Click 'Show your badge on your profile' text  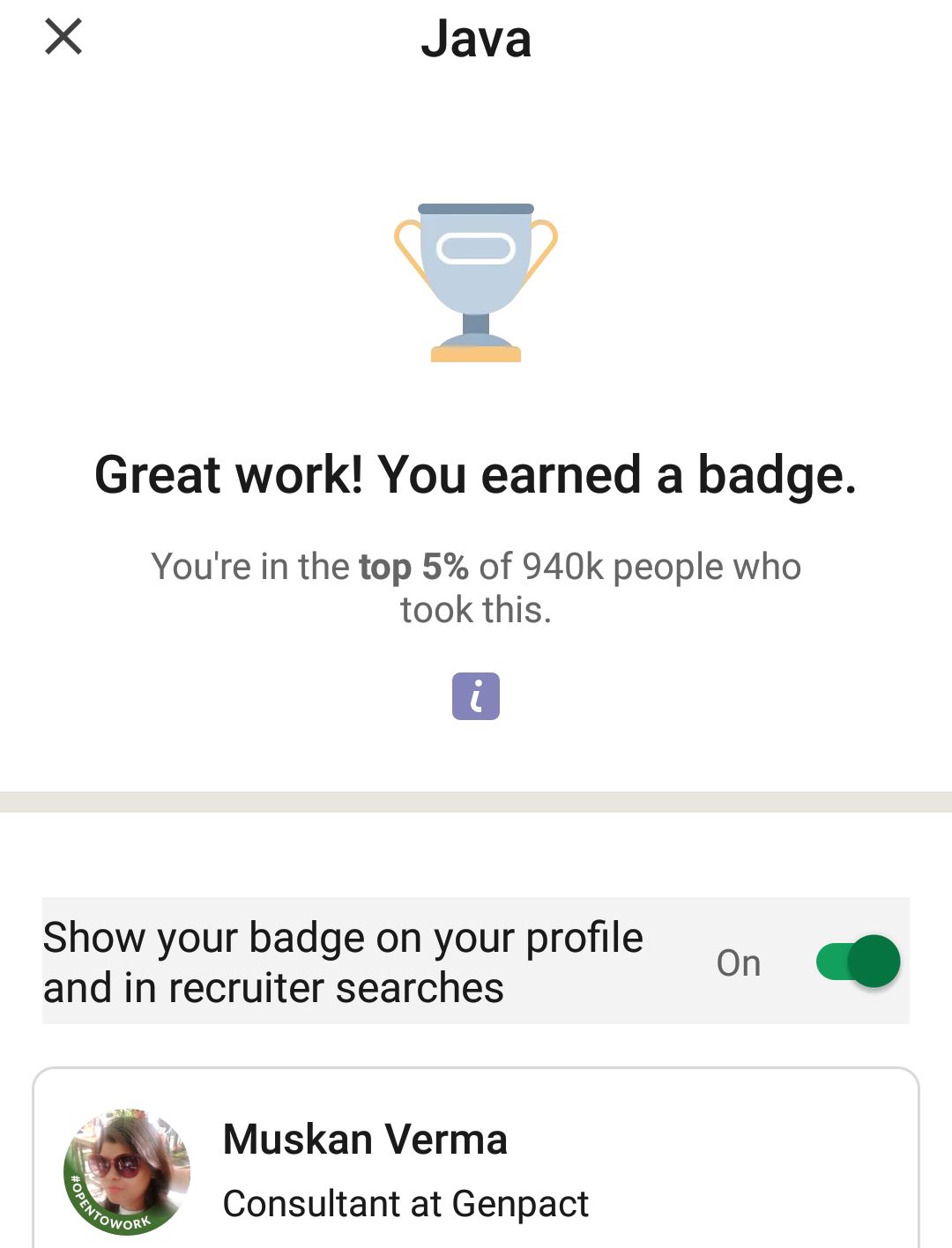click(343, 937)
